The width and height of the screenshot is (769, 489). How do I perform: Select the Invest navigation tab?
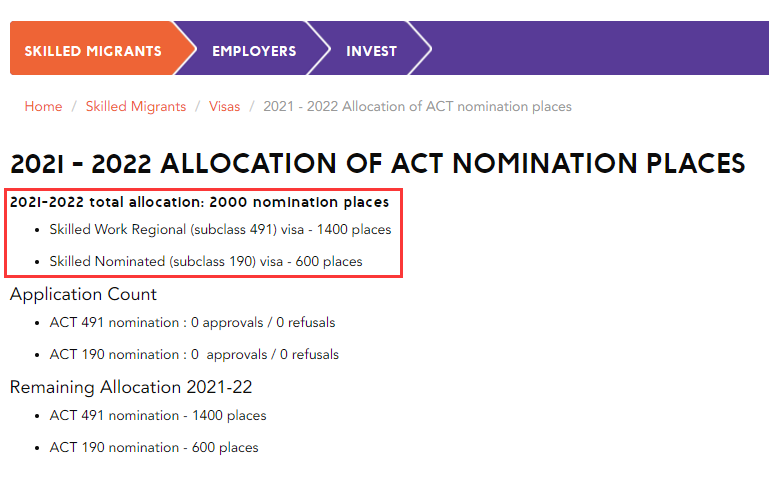pos(371,51)
